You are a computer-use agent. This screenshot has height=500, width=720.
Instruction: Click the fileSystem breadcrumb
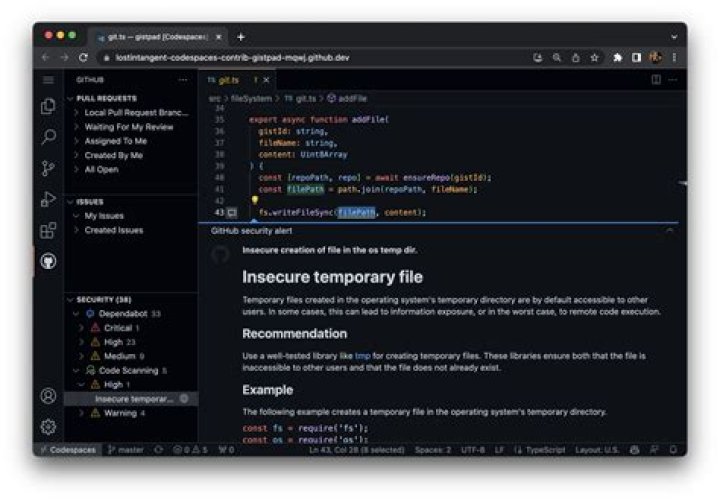pos(251,98)
